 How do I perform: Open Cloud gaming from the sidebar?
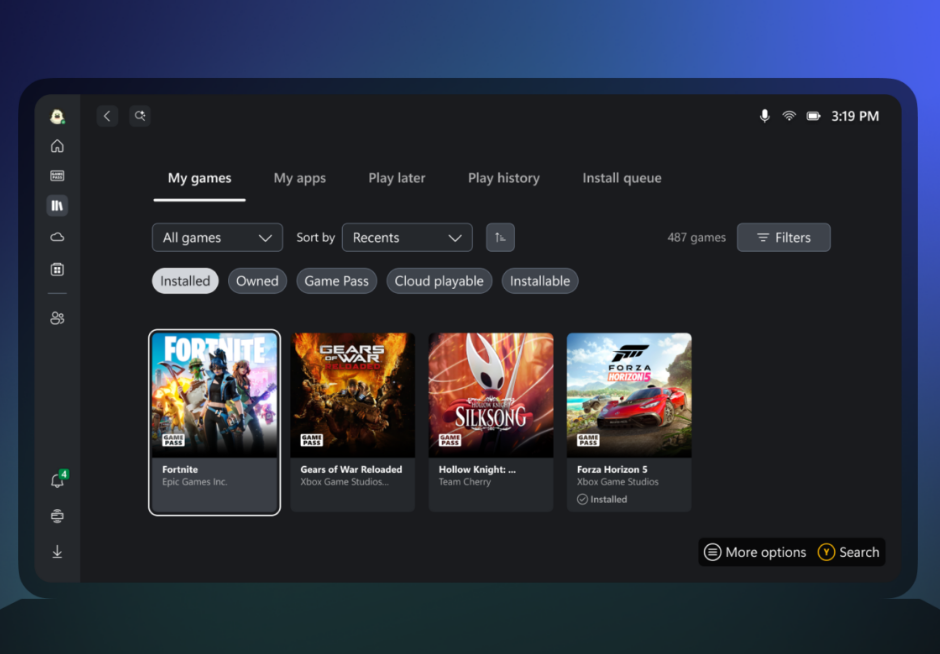[x=57, y=237]
